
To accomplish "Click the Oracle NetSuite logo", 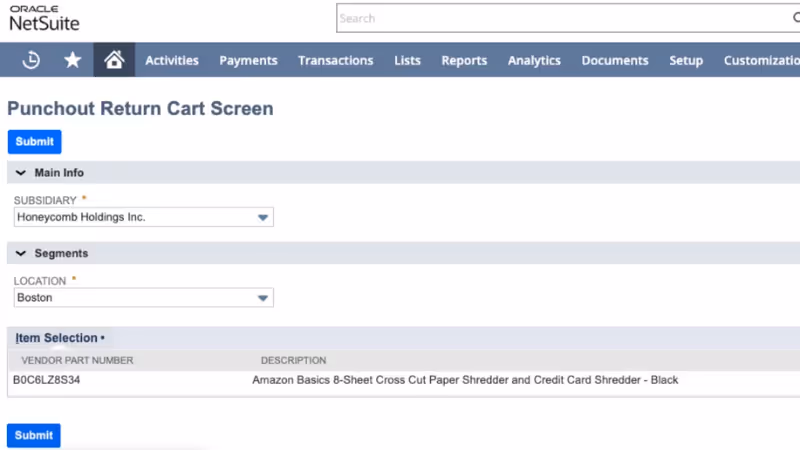I will [44, 18].
